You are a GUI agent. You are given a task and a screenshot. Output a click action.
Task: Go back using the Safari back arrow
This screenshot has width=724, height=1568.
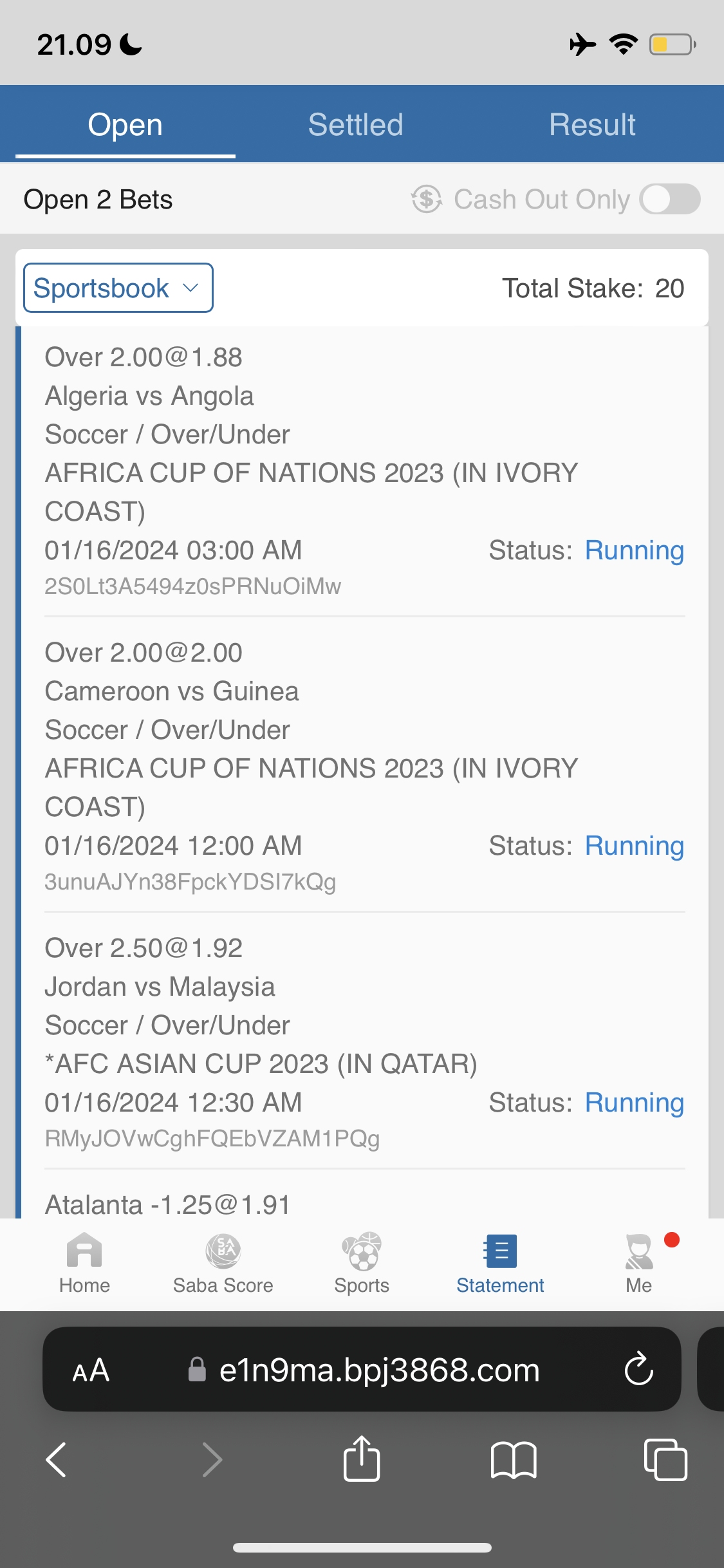click(x=57, y=1459)
